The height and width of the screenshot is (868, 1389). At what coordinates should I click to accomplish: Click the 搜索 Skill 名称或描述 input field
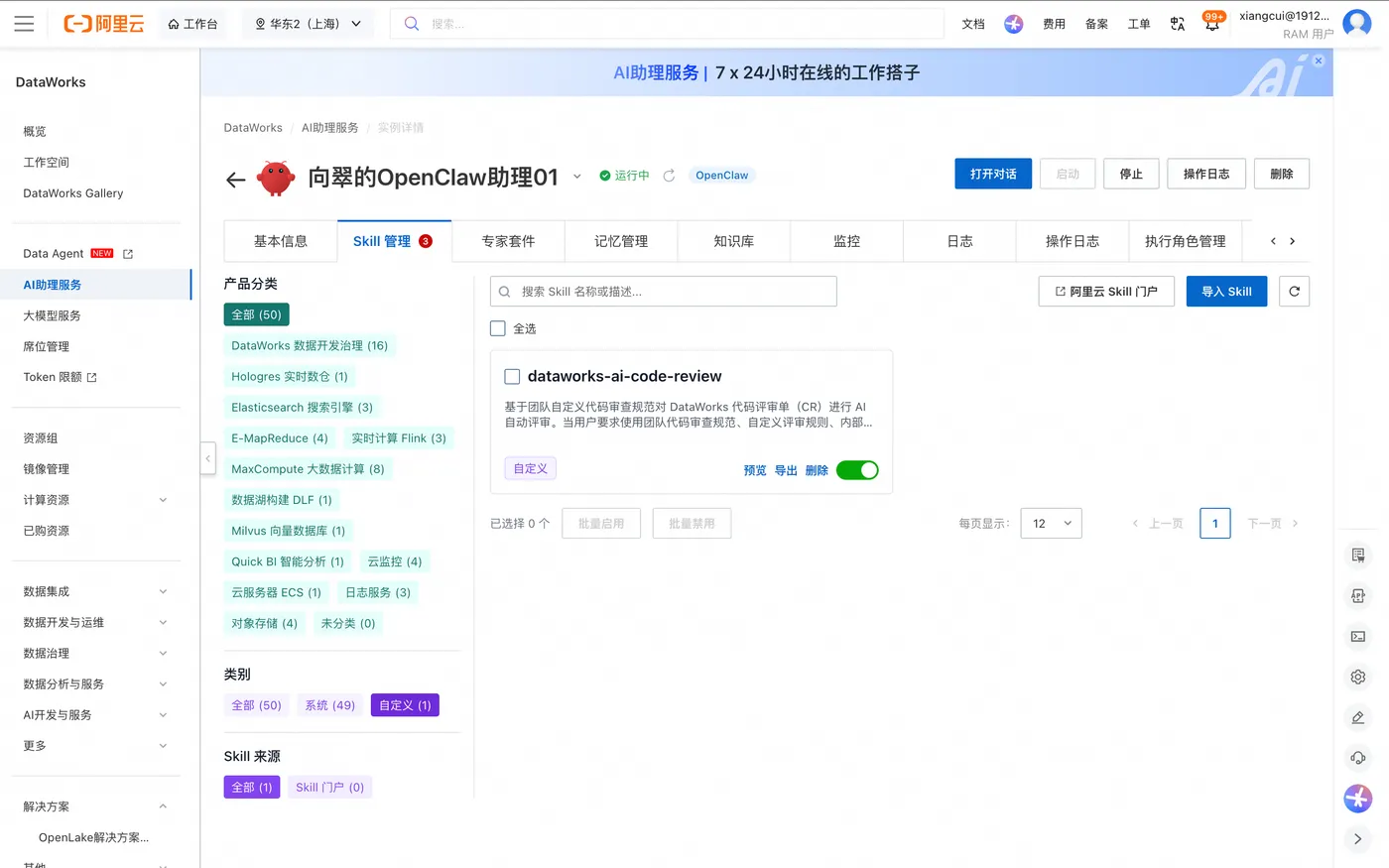(664, 292)
